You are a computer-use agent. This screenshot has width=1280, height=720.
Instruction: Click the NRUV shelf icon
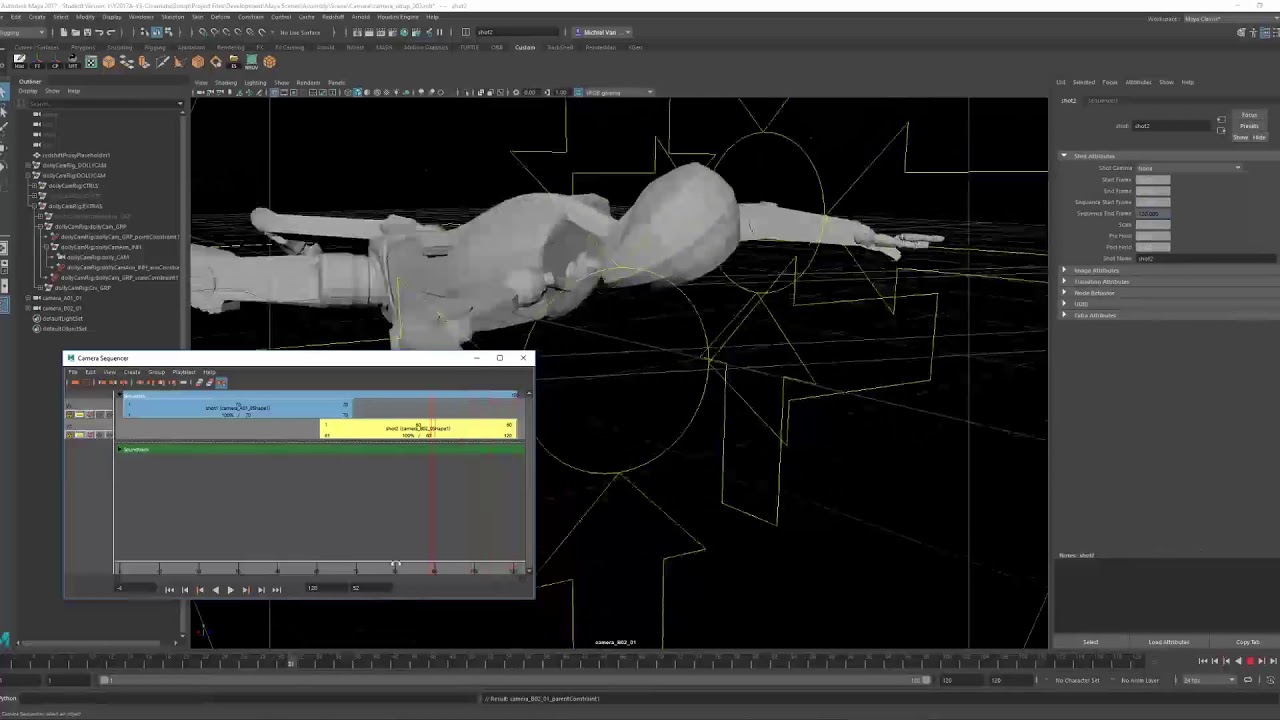(251, 62)
